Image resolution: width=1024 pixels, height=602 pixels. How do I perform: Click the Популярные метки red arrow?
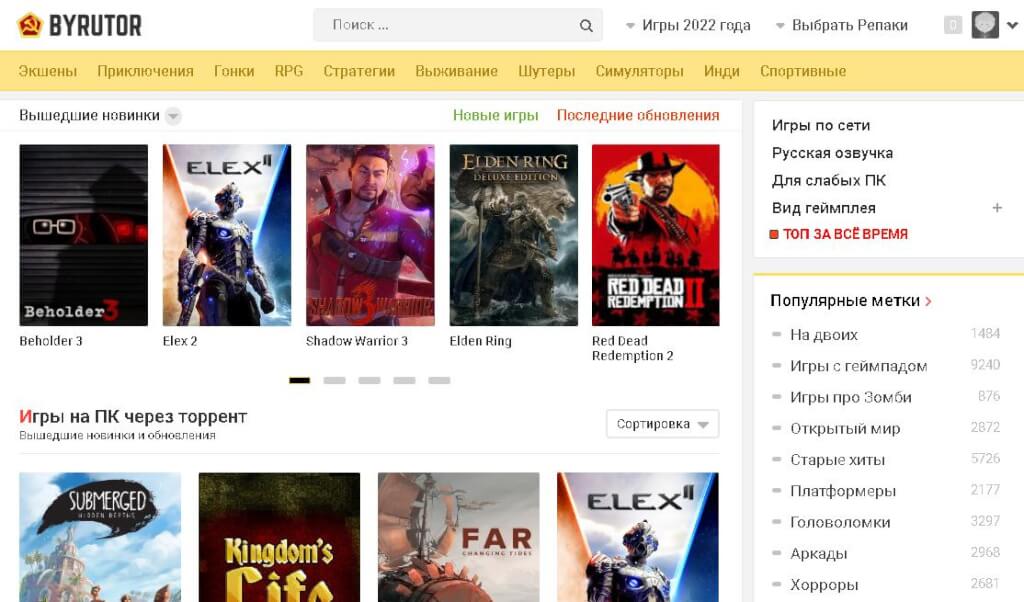(928, 301)
